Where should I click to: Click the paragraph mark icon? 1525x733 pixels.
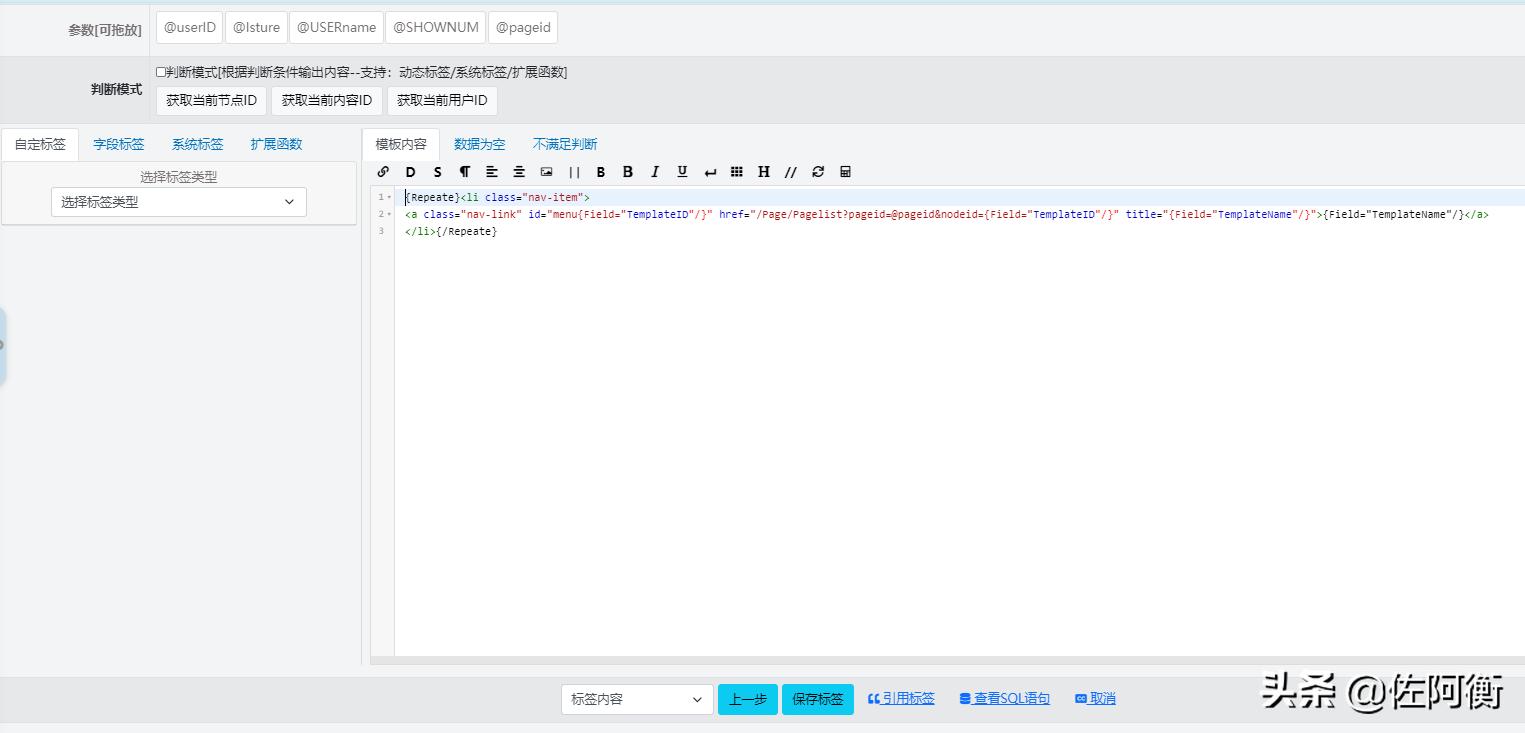[x=464, y=172]
